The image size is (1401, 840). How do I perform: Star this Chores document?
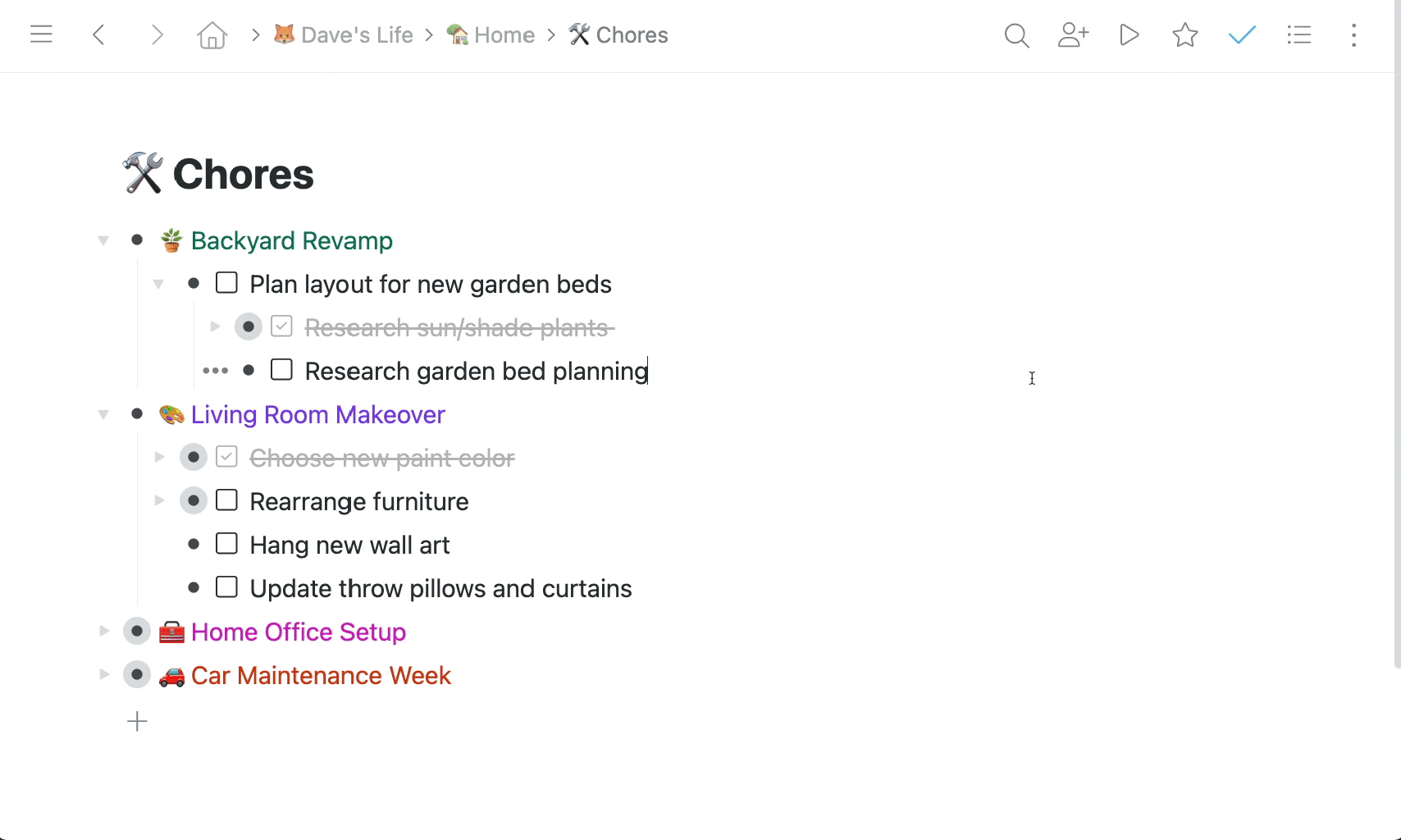(1185, 34)
